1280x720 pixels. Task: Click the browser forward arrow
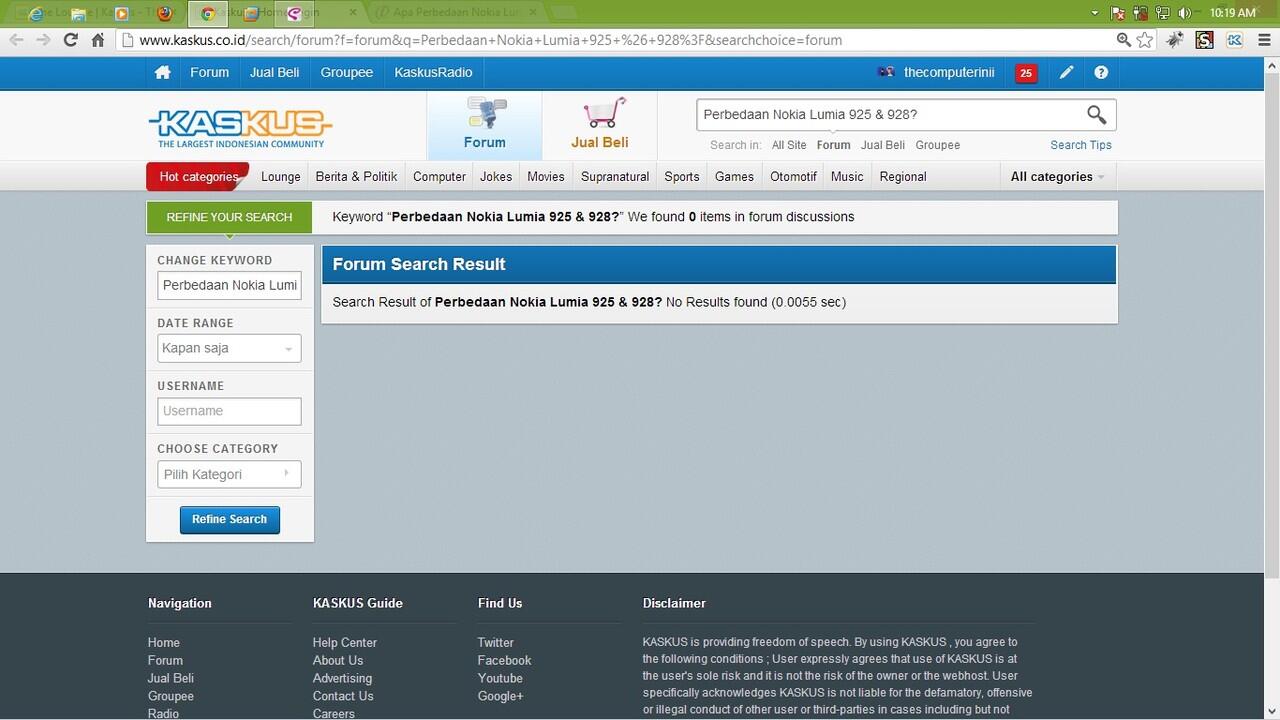point(43,40)
